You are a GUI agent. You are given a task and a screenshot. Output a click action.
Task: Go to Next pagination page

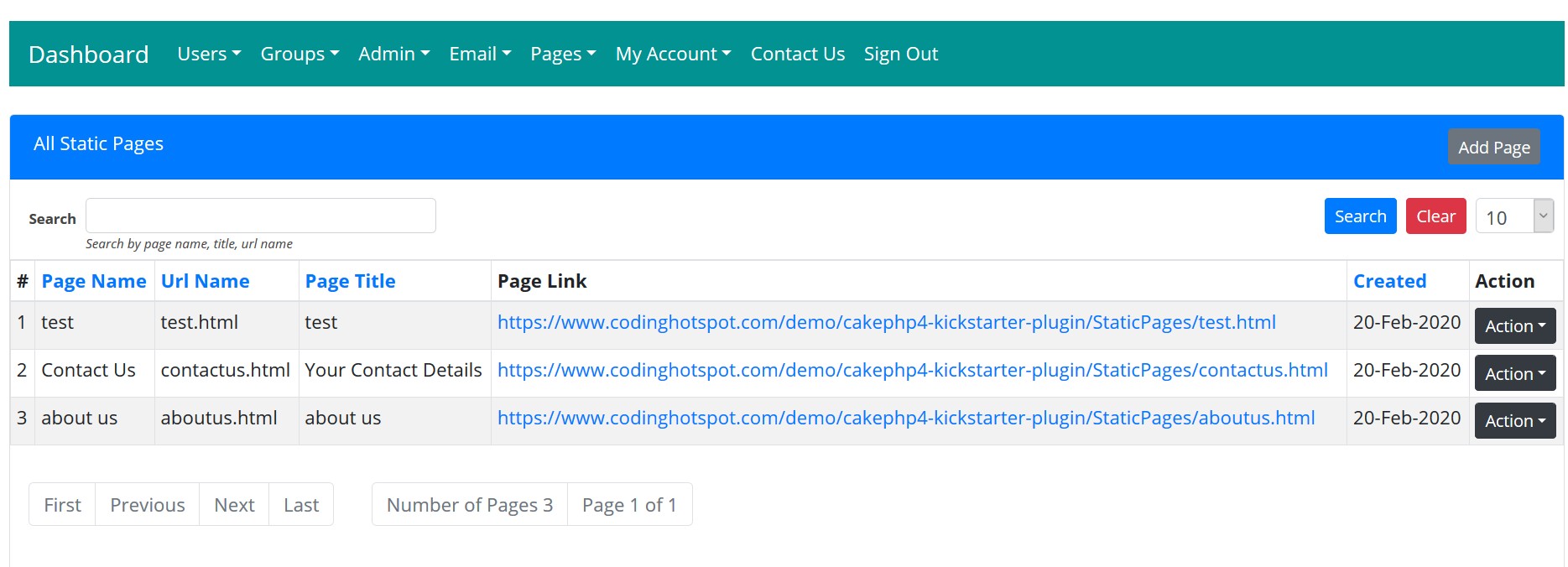tap(234, 505)
